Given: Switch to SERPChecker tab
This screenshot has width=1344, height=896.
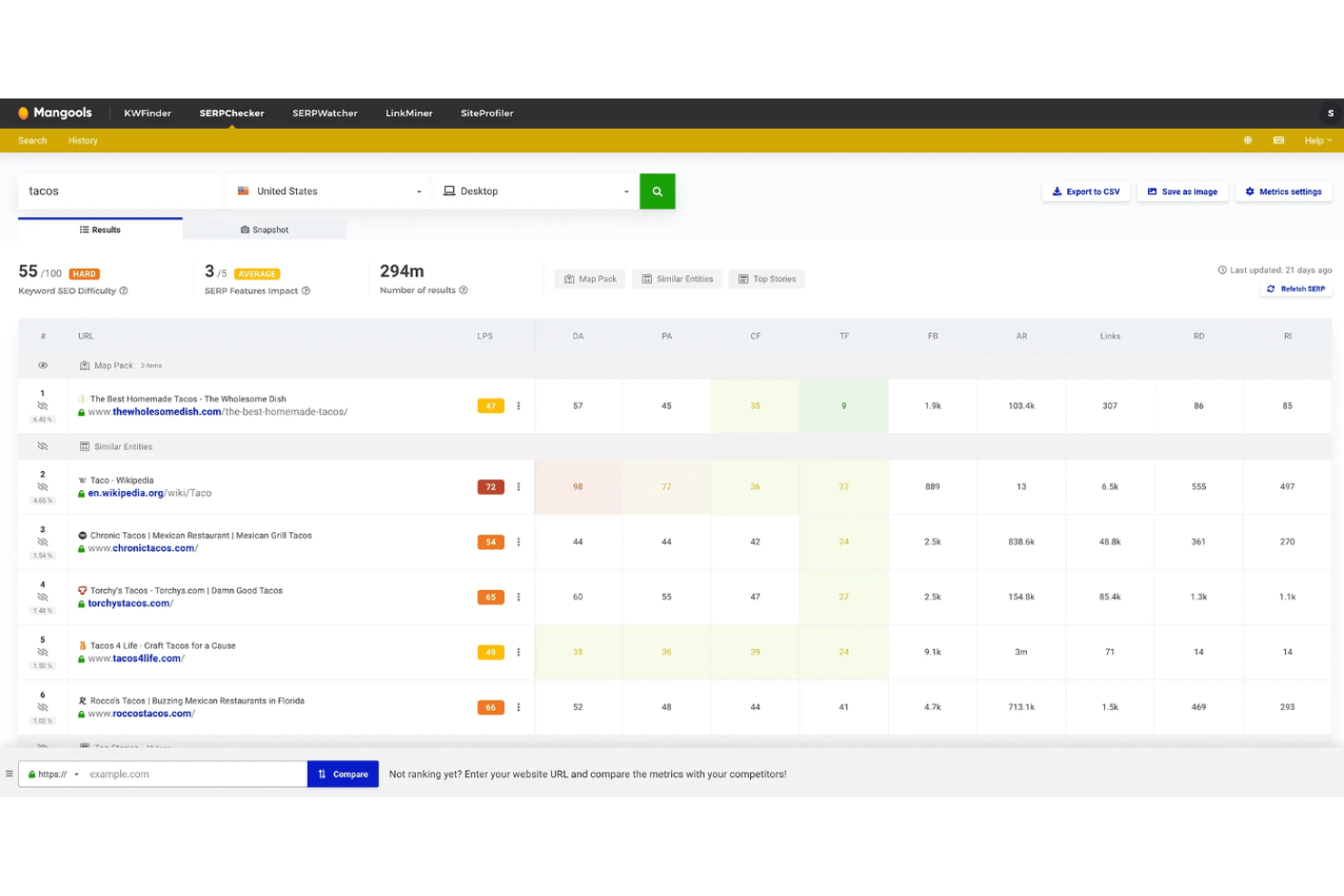Looking at the screenshot, I should (232, 113).
